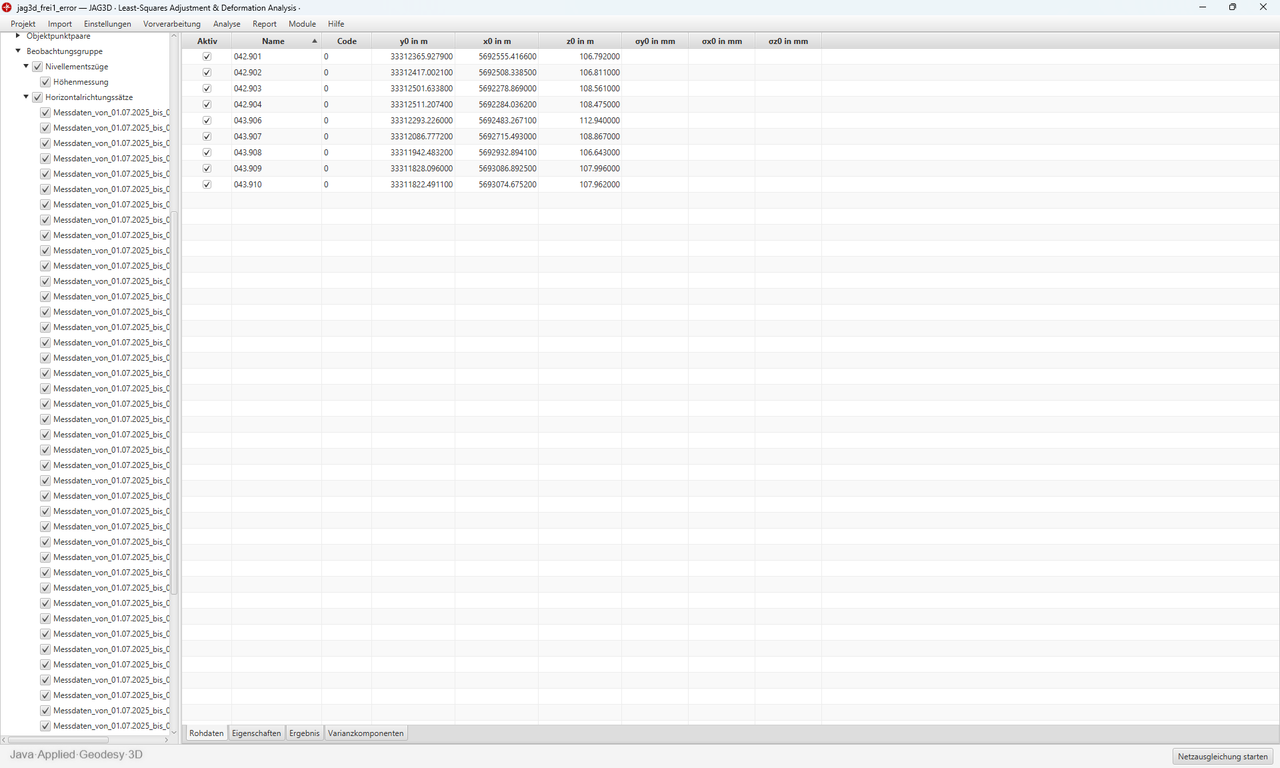Click the Code column header

point(347,41)
